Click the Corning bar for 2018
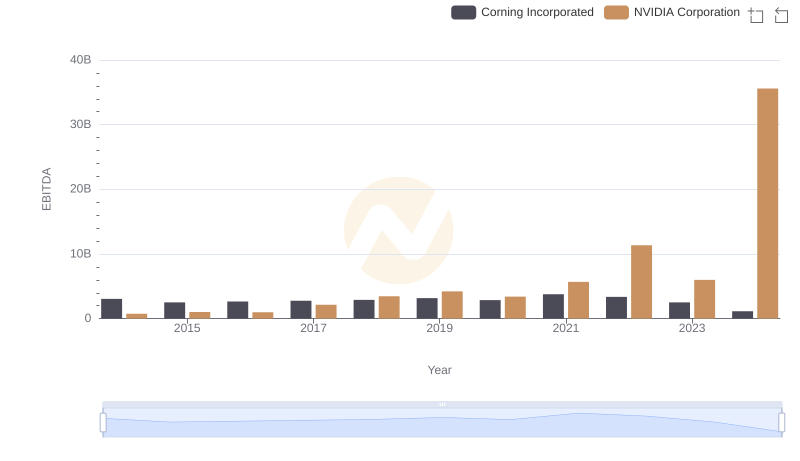Viewport: 800px width, 461px height. click(x=364, y=310)
